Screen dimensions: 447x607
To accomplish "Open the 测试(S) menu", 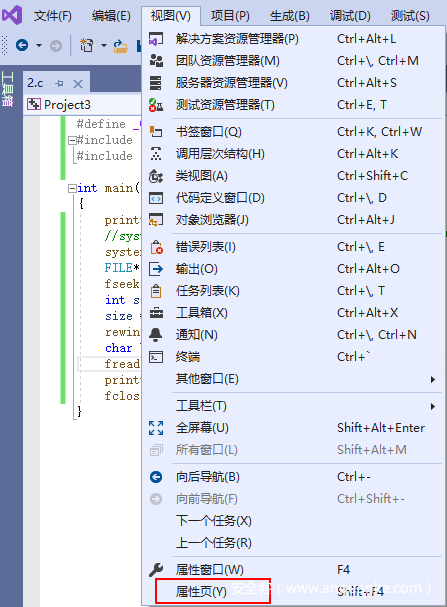I will pos(410,16).
